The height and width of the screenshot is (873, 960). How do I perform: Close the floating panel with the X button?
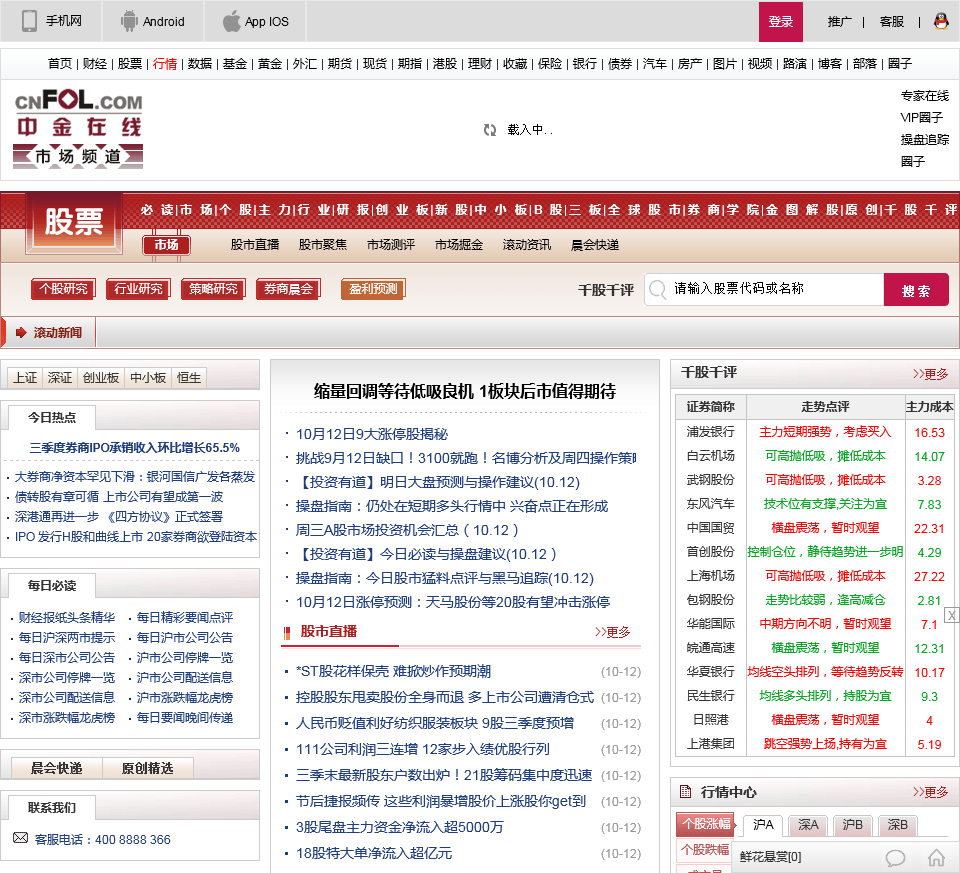[952, 615]
